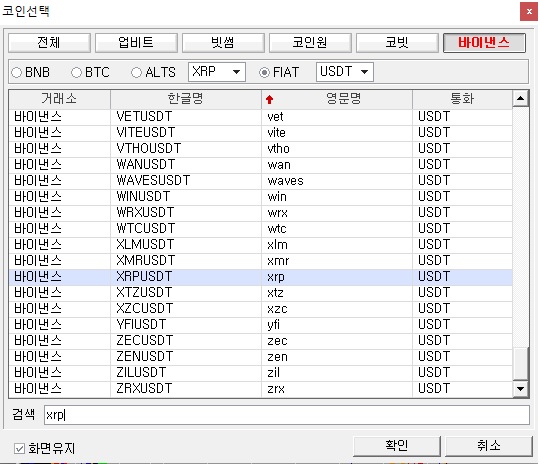The image size is (540, 464).
Task: Sort by 영문명 column header
Action: [x=337, y=99]
